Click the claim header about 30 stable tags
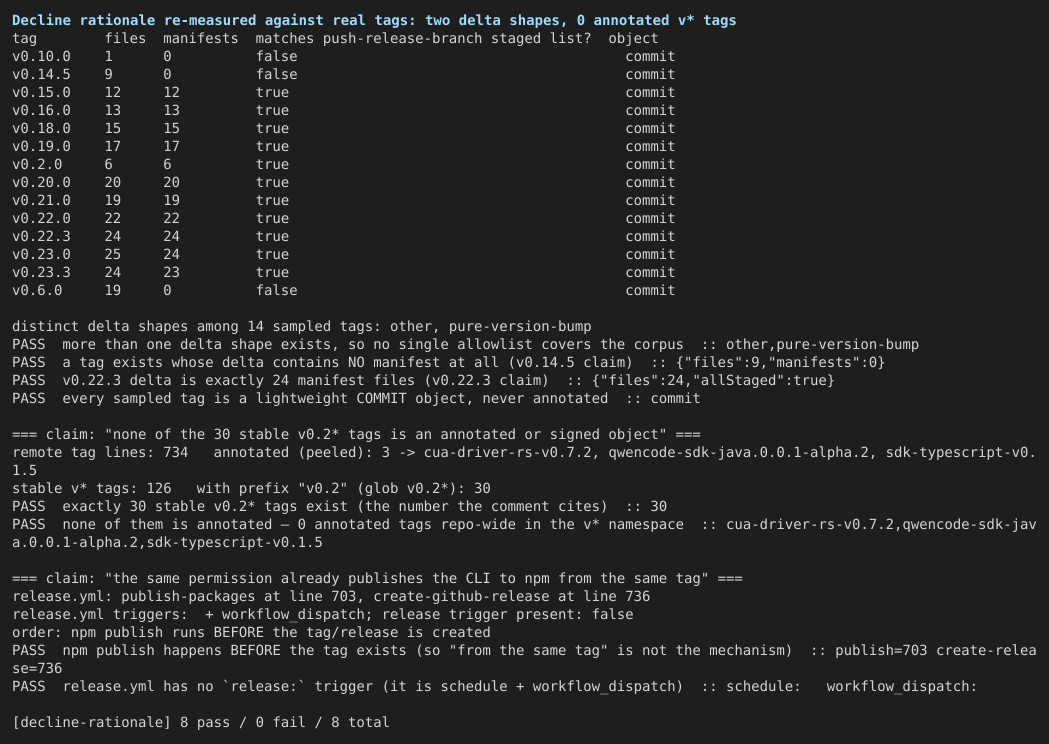This screenshot has width=1049, height=744. click(x=356, y=435)
